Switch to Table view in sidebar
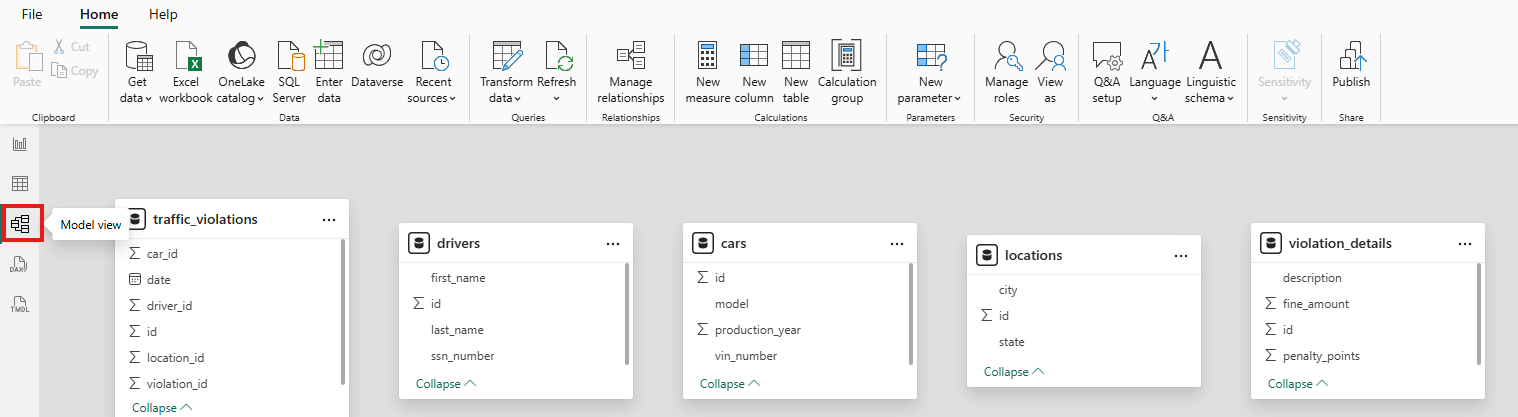 click(19, 184)
